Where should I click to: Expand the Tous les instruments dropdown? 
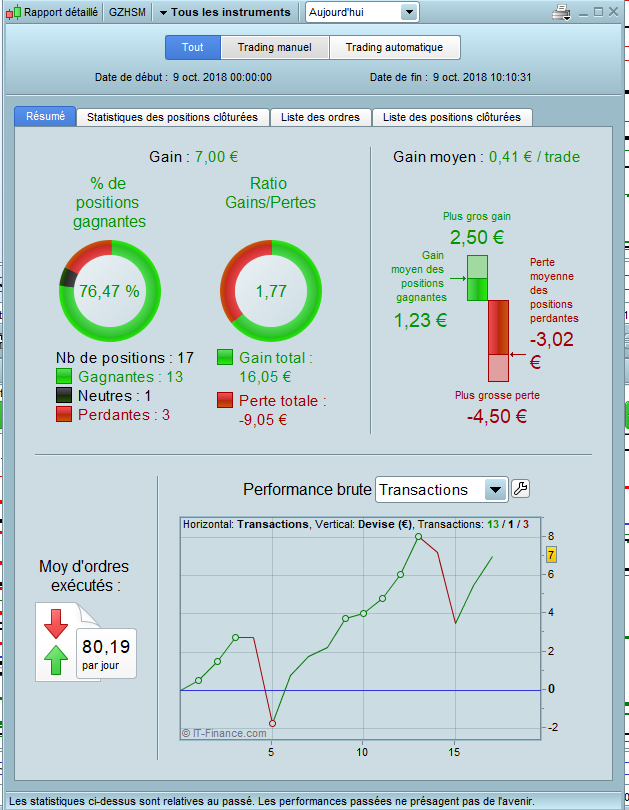pos(225,12)
